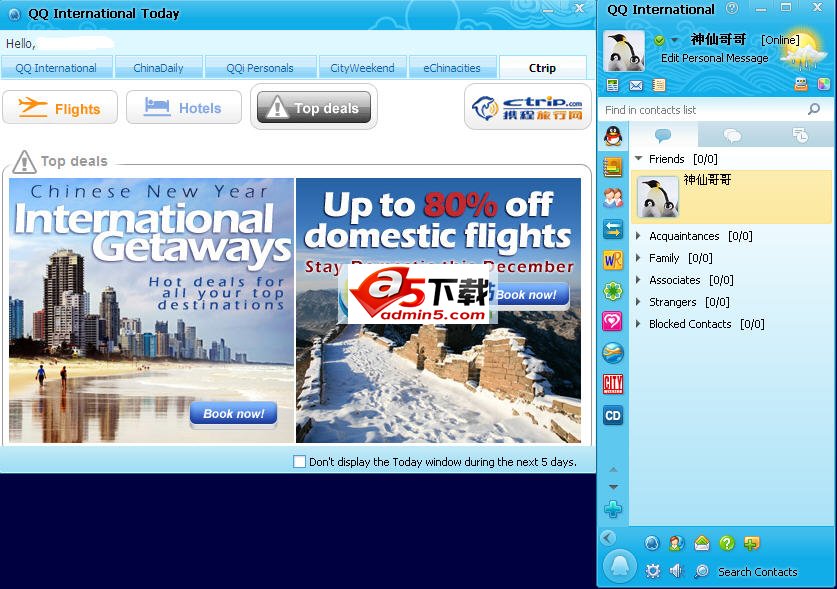The width and height of the screenshot is (837, 589).
Task: Click the person with globe icon at the bottom
Action: (x=676, y=543)
